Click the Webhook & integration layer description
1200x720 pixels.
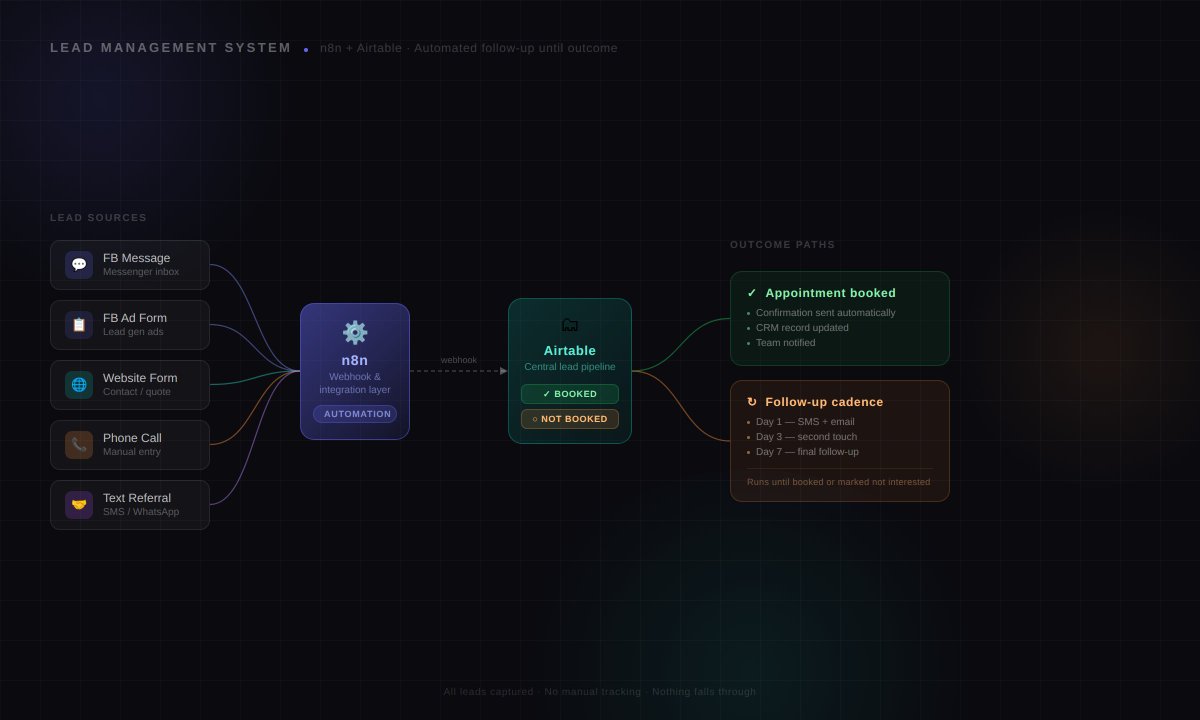point(355,383)
